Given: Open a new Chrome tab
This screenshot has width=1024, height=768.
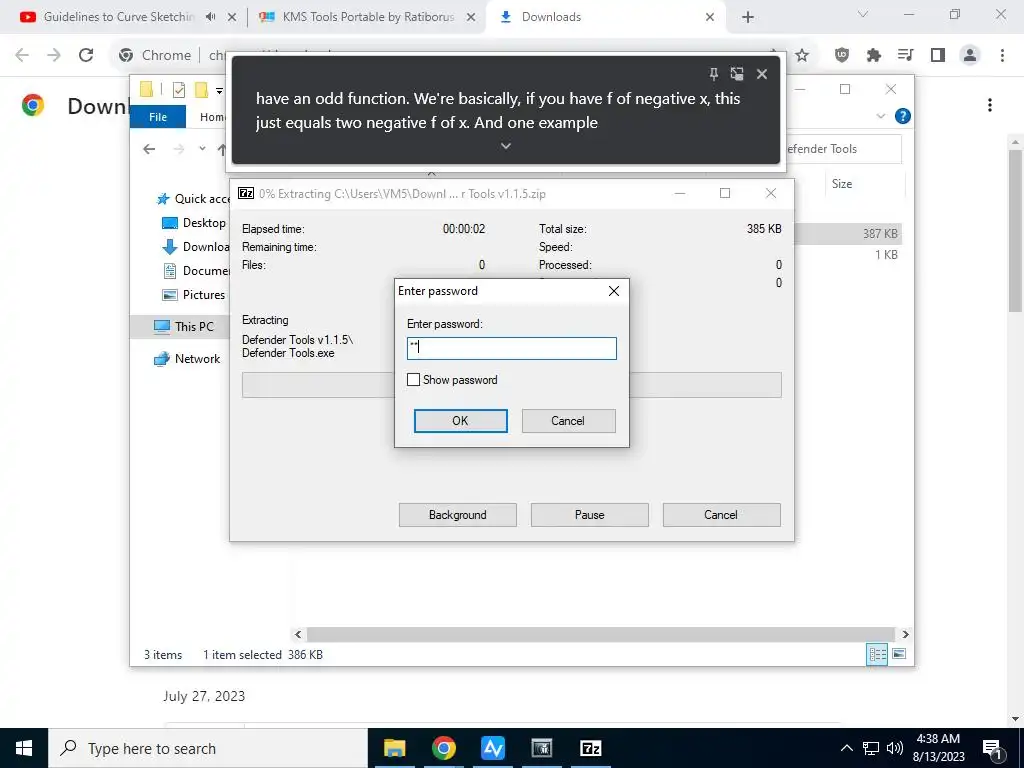Looking at the screenshot, I should click(748, 17).
